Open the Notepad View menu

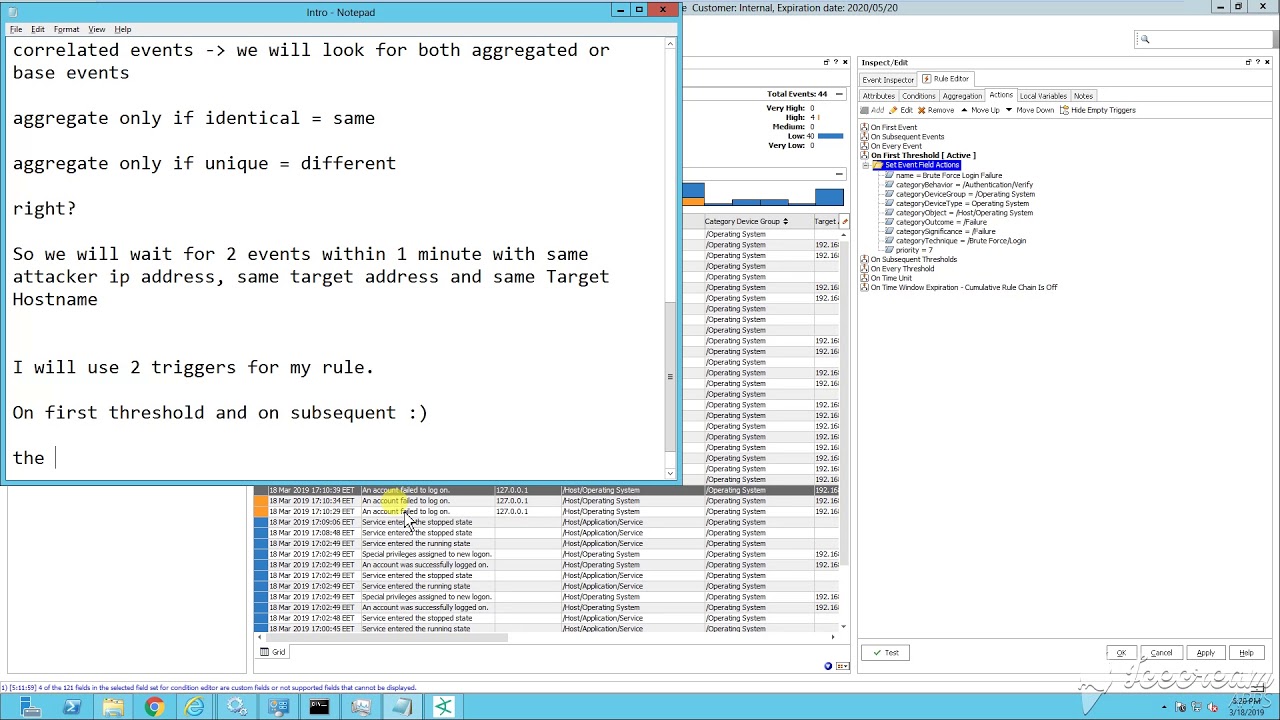coord(96,29)
